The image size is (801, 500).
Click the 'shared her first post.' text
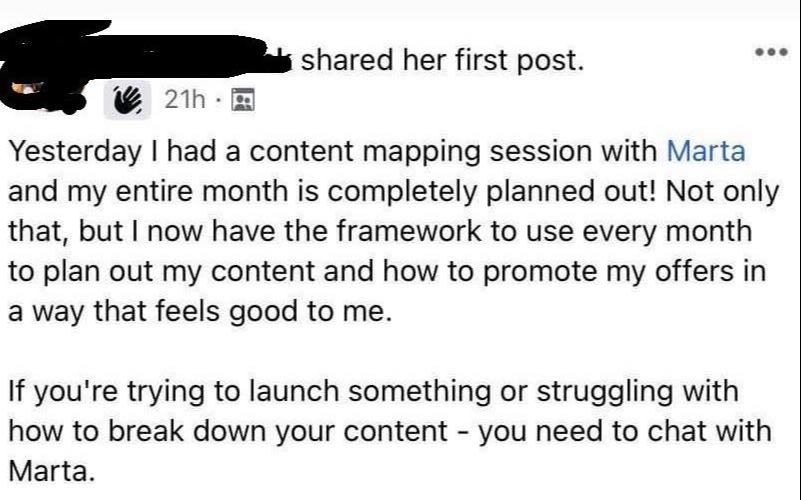[x=442, y=60]
